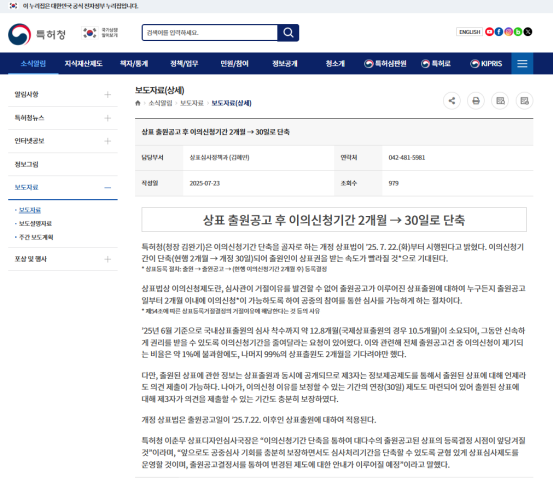This screenshot has width=553, height=479.
Task: Collapse the 보도자료 sidebar section
Action: [x=108, y=188]
